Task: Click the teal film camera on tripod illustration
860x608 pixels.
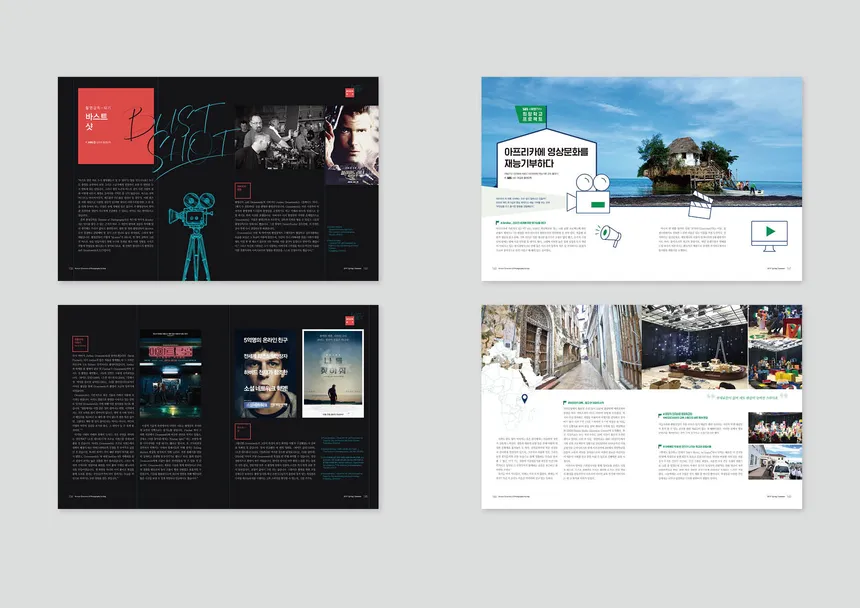Action: tap(194, 235)
